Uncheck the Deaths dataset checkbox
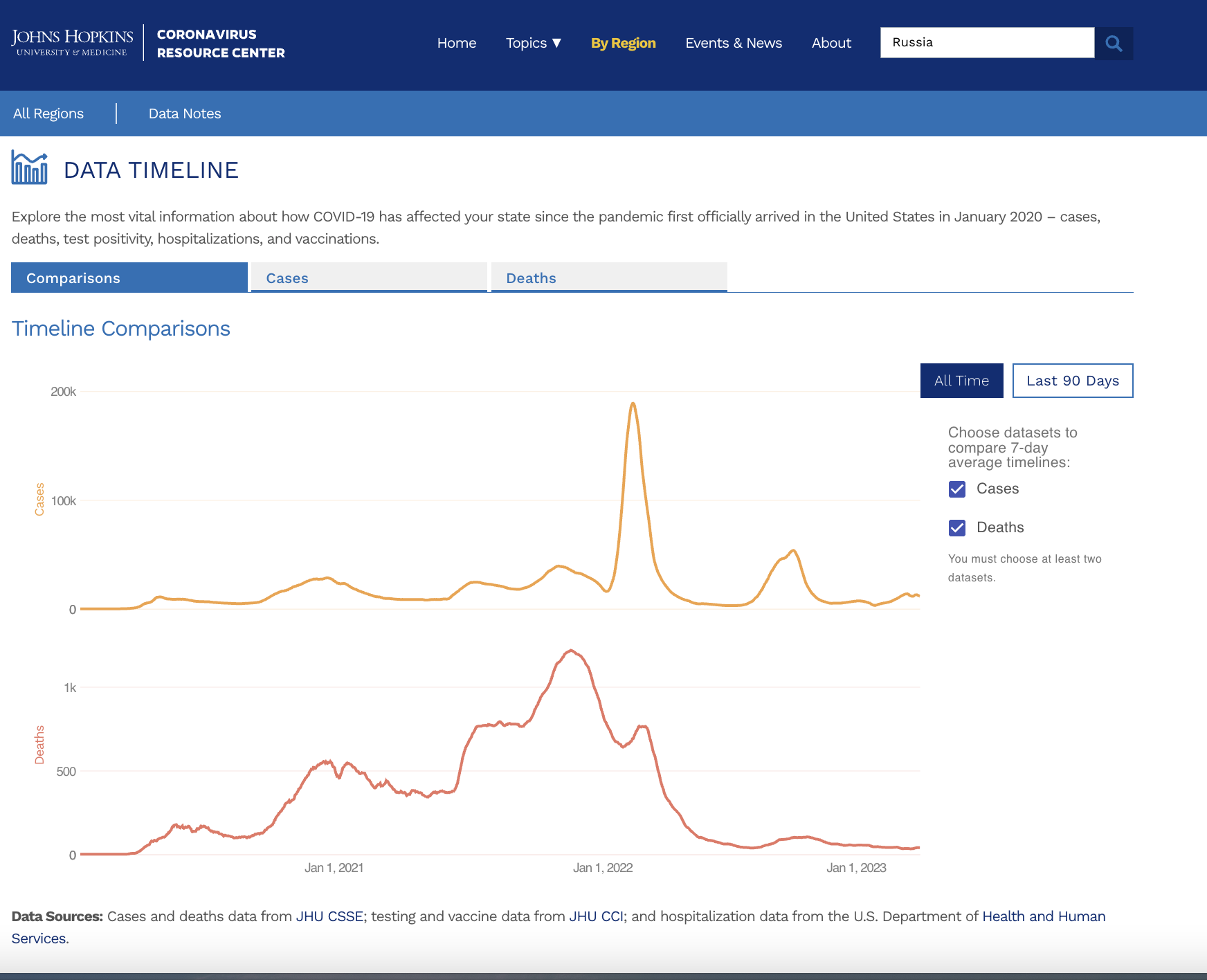This screenshot has width=1207, height=980. (957, 528)
